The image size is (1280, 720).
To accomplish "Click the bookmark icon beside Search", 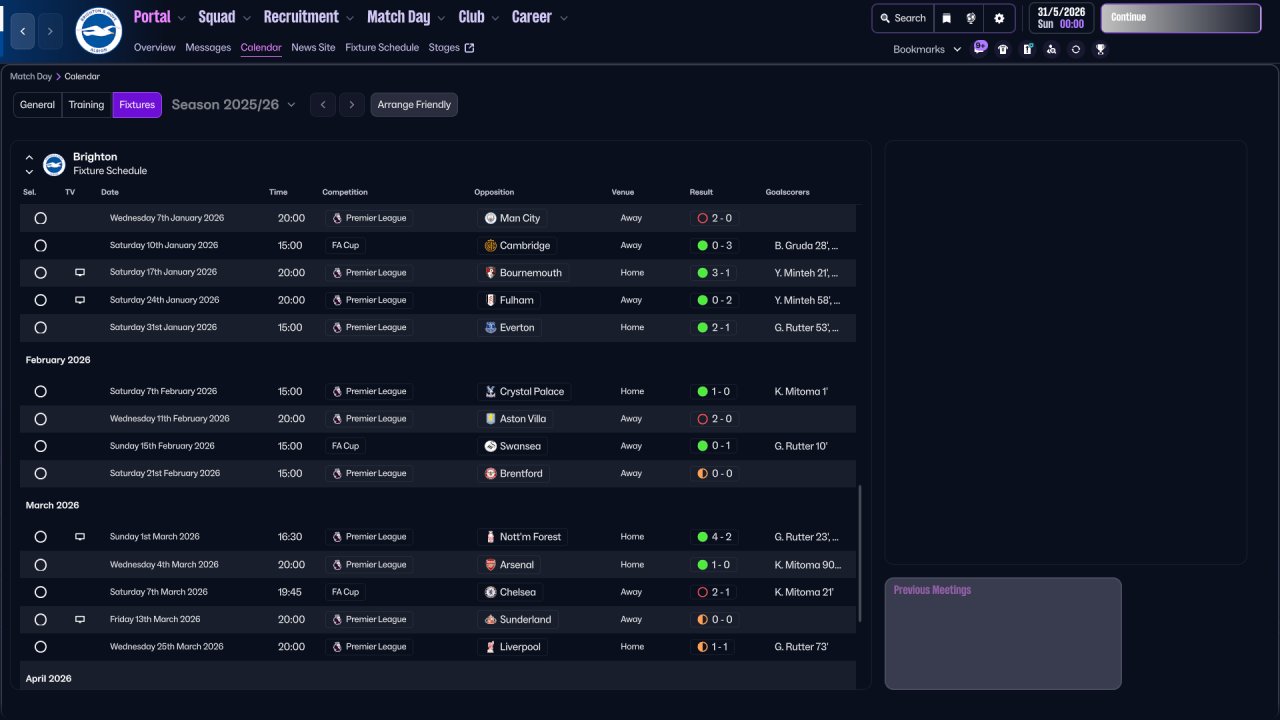I will pyautogui.click(x=946, y=18).
